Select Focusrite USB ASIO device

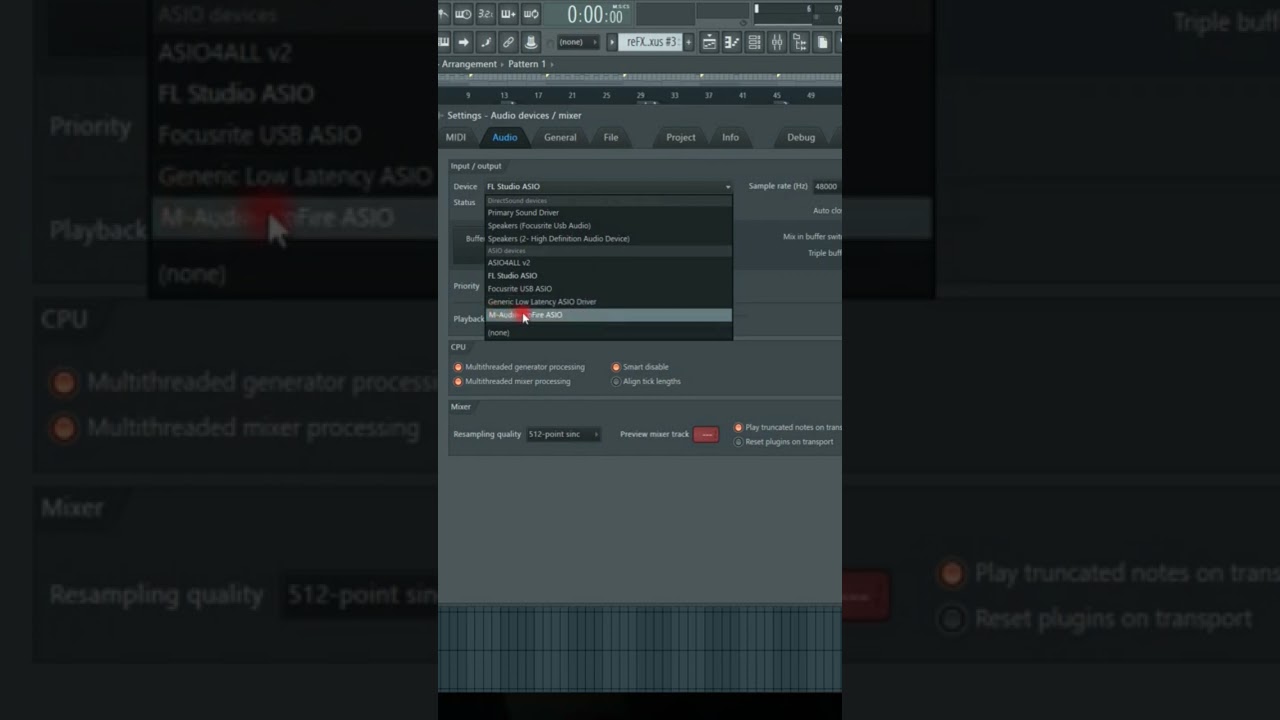pyautogui.click(x=609, y=289)
